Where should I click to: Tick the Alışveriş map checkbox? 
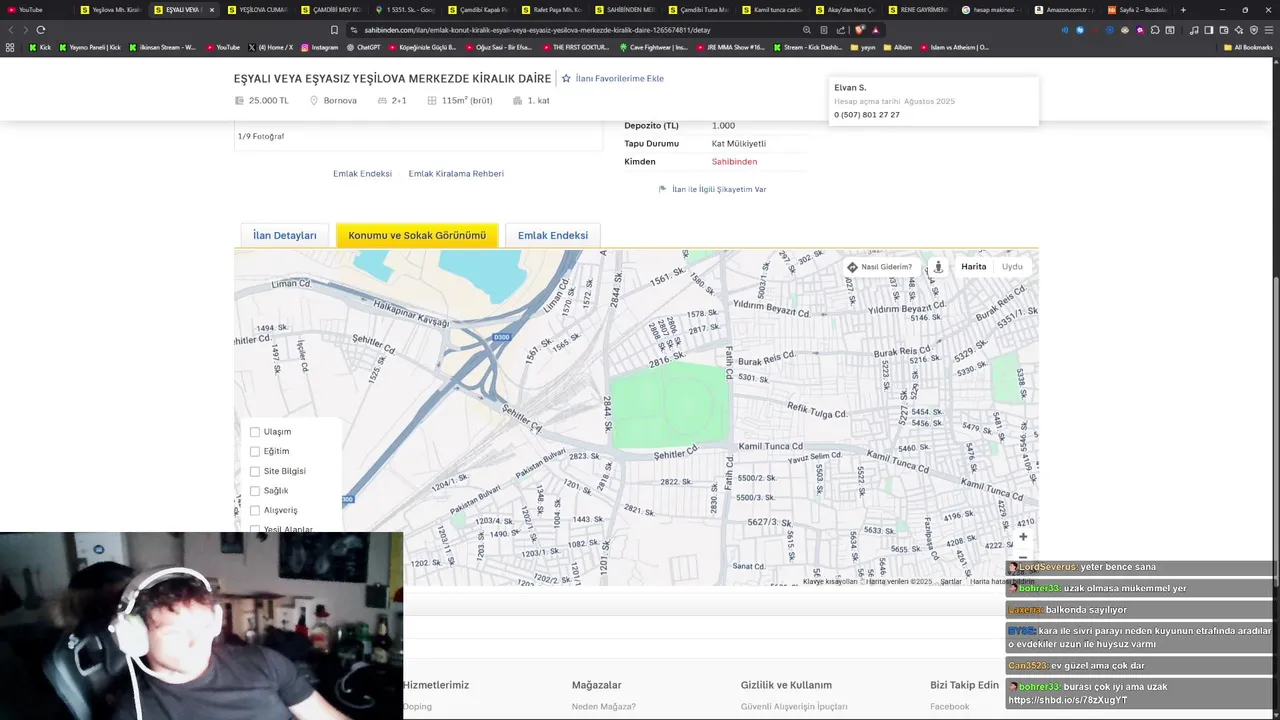pos(255,510)
